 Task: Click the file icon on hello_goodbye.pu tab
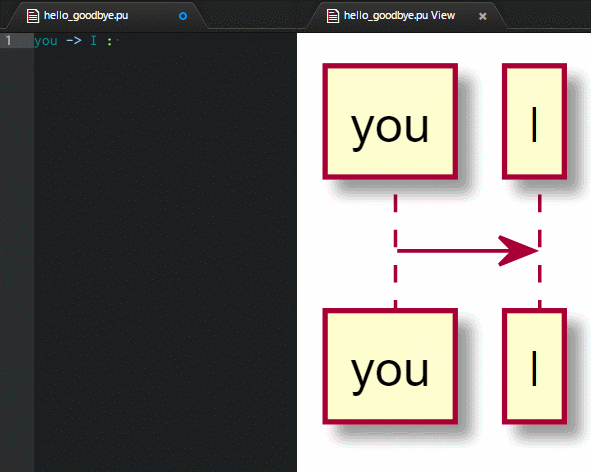33,16
